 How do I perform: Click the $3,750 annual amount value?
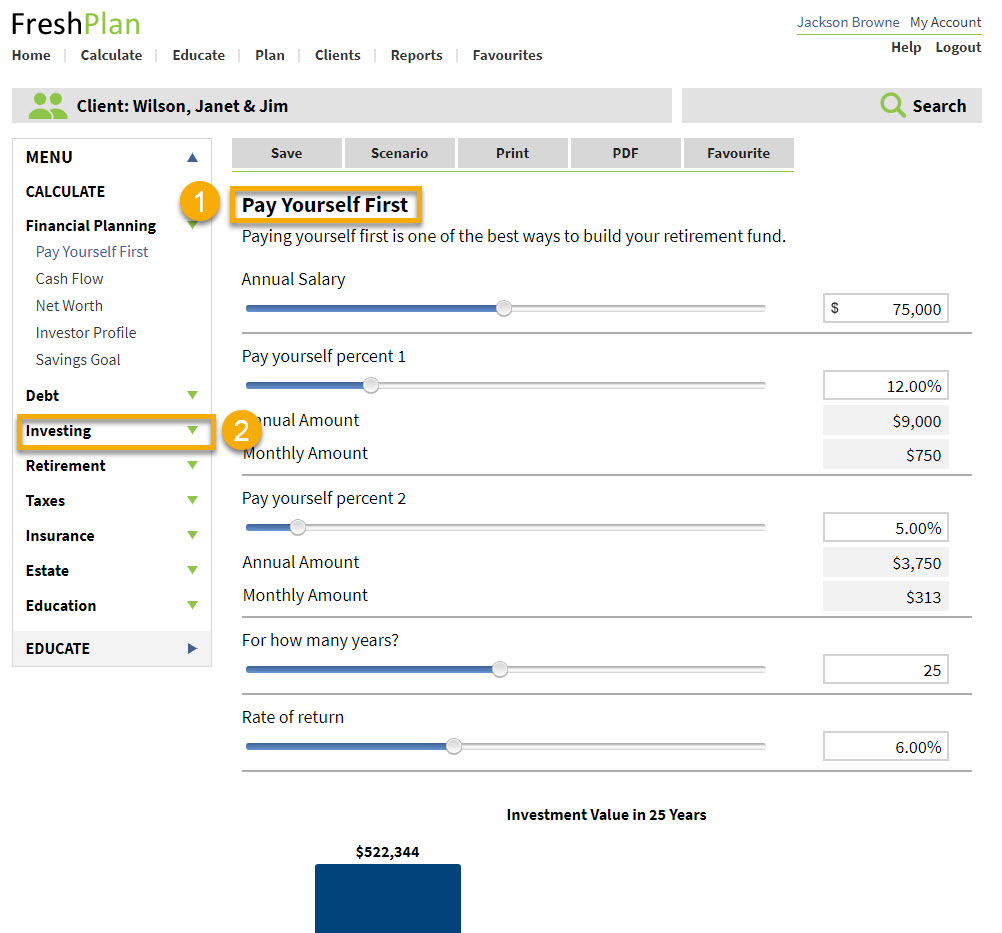886,563
